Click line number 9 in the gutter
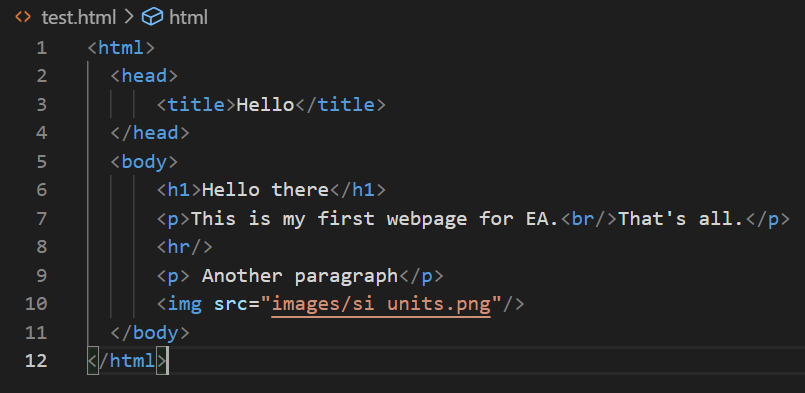805x393 pixels. click(42, 276)
